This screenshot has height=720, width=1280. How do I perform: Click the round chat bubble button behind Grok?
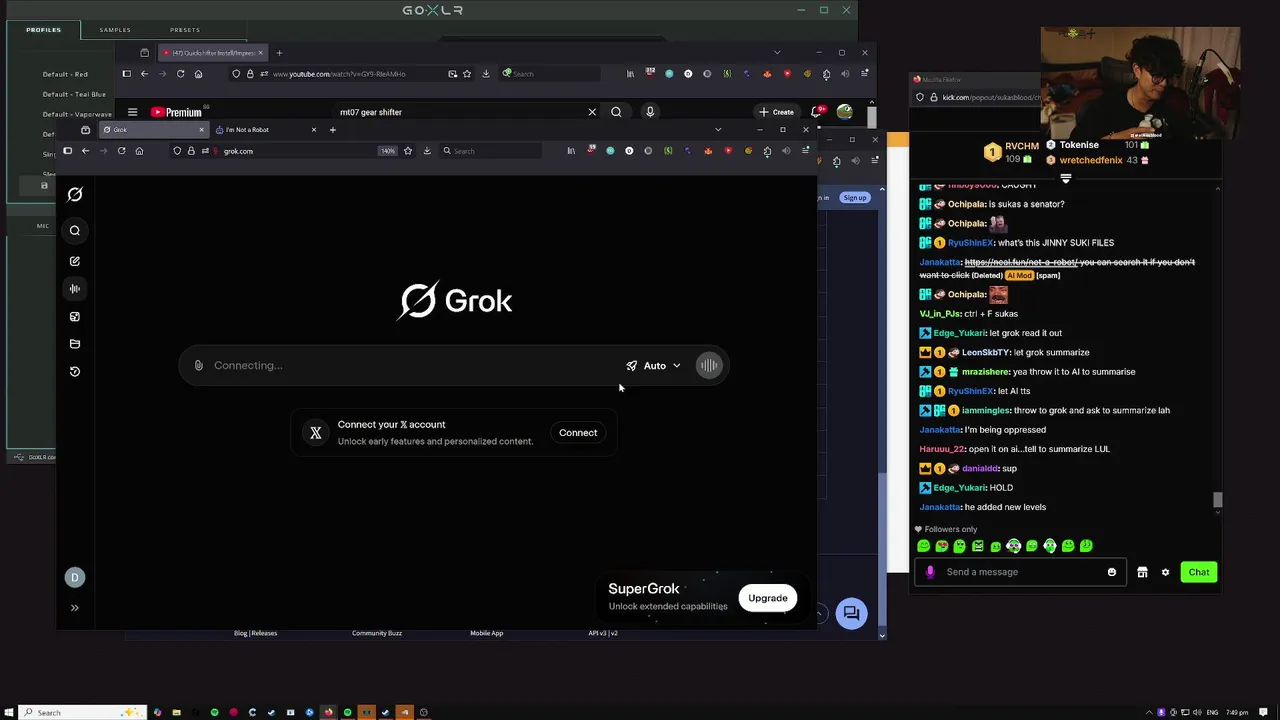pos(852,614)
